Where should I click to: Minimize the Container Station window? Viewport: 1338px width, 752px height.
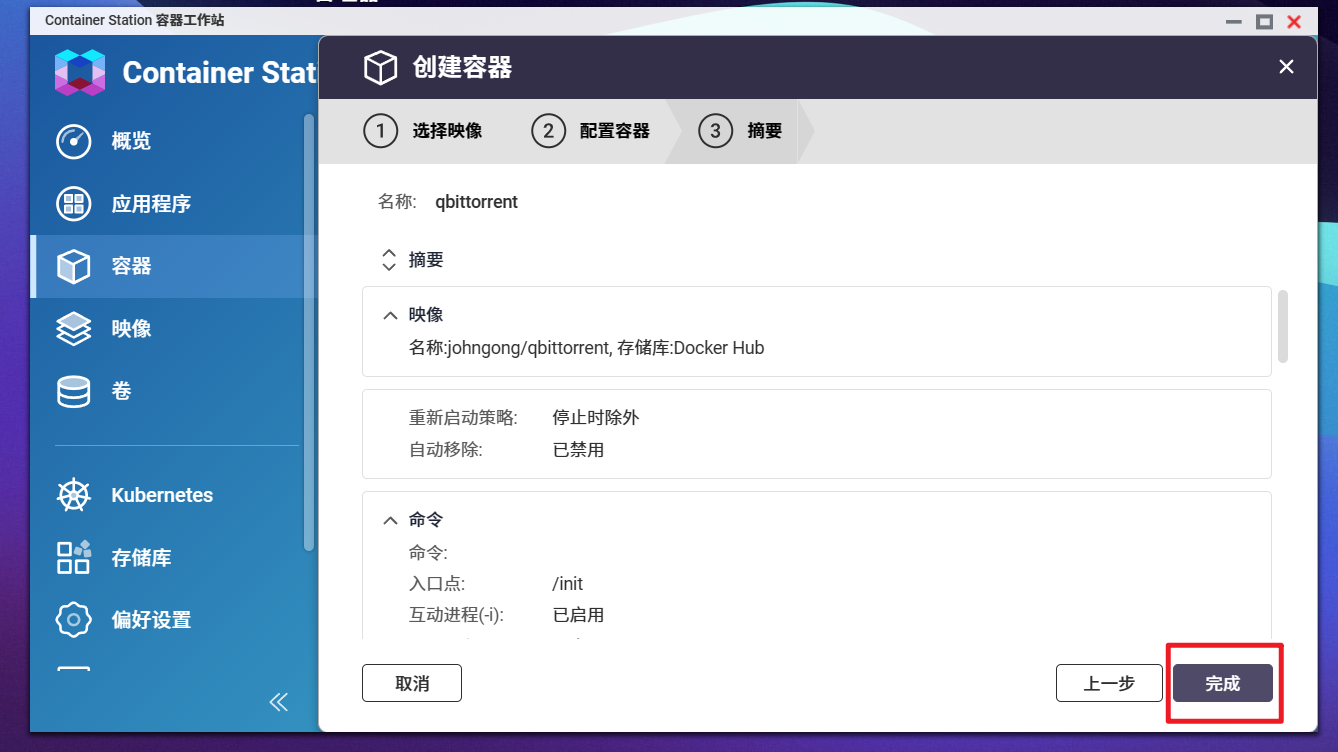click(x=1233, y=21)
